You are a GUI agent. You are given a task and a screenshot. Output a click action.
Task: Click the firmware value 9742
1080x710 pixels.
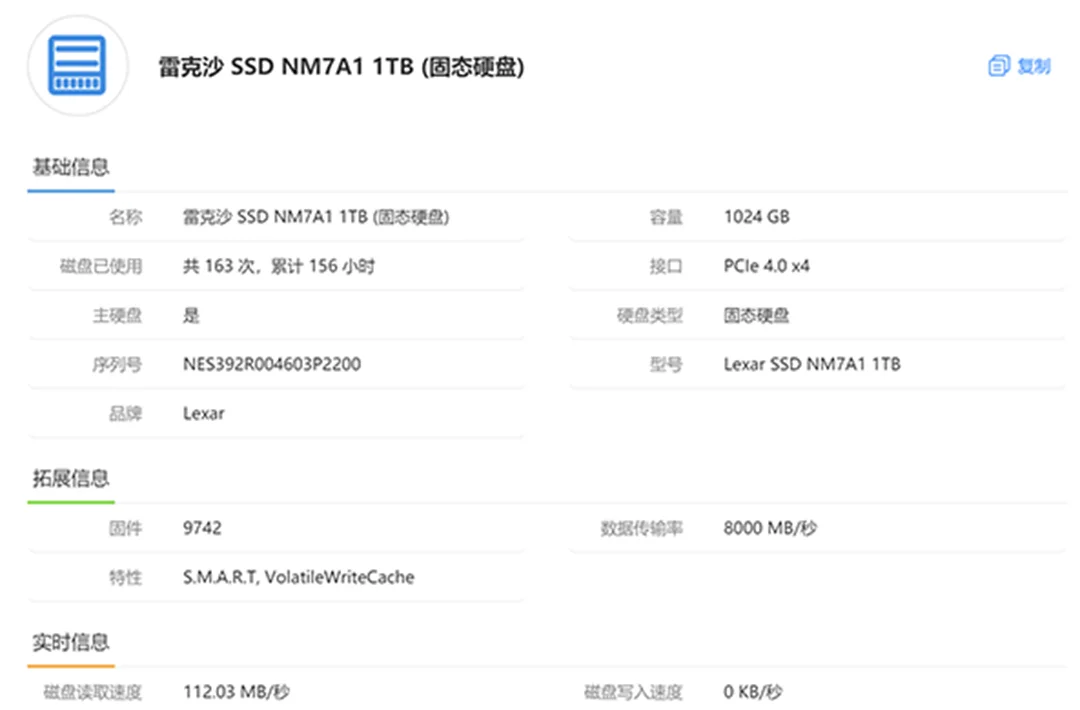click(x=202, y=527)
